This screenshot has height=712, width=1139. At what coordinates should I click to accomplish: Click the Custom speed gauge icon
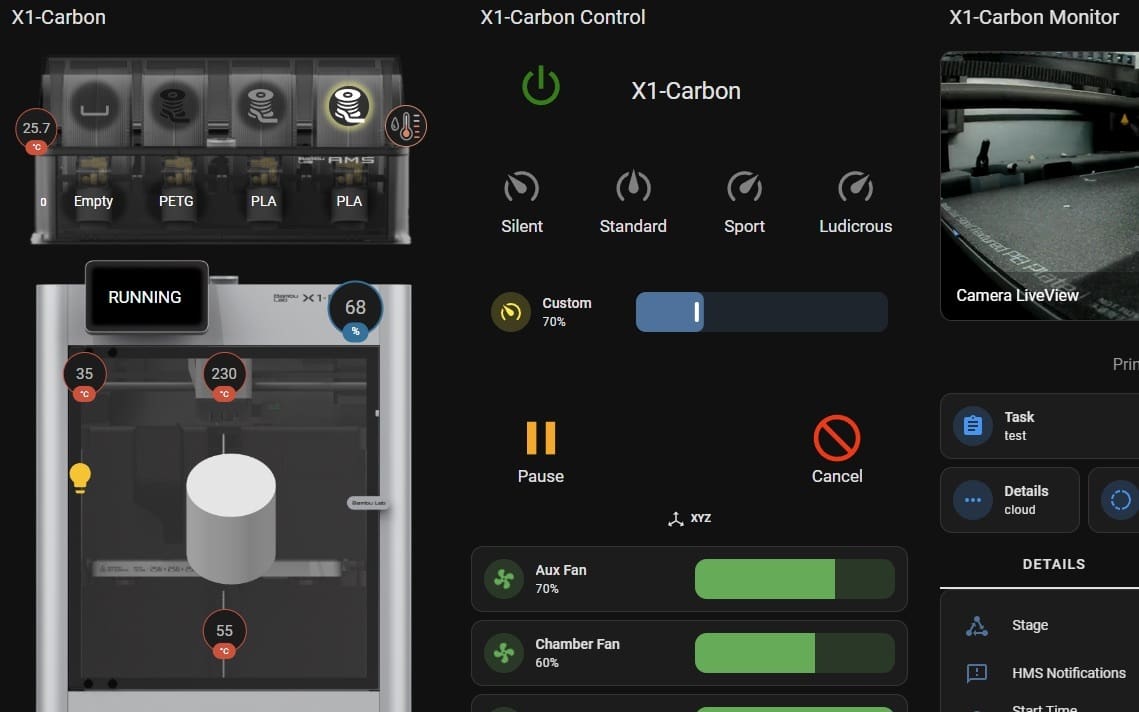point(511,312)
